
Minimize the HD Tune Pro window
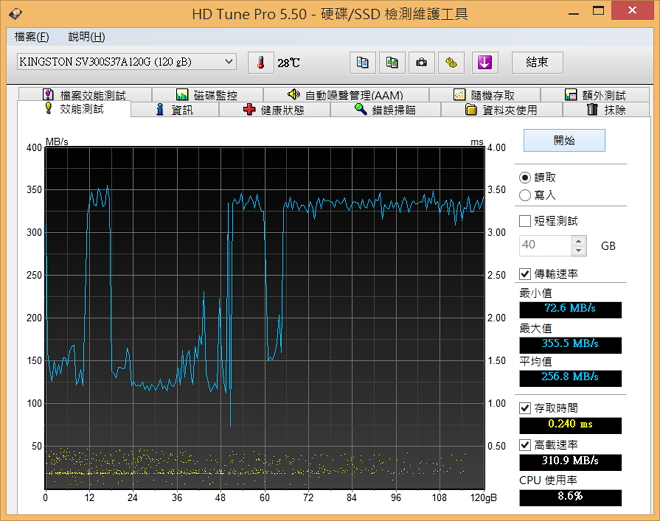574,12
